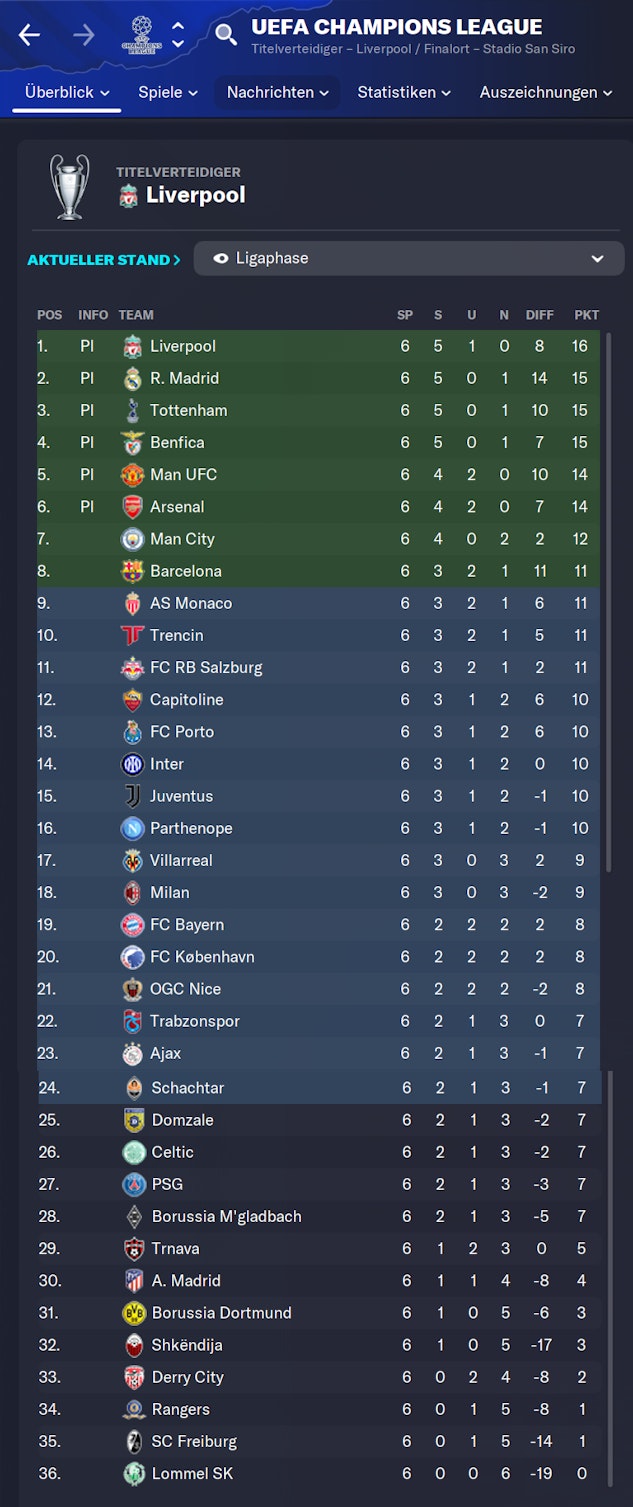
Task: Open the Auszeichnungen dropdown menu
Action: pyautogui.click(x=545, y=92)
